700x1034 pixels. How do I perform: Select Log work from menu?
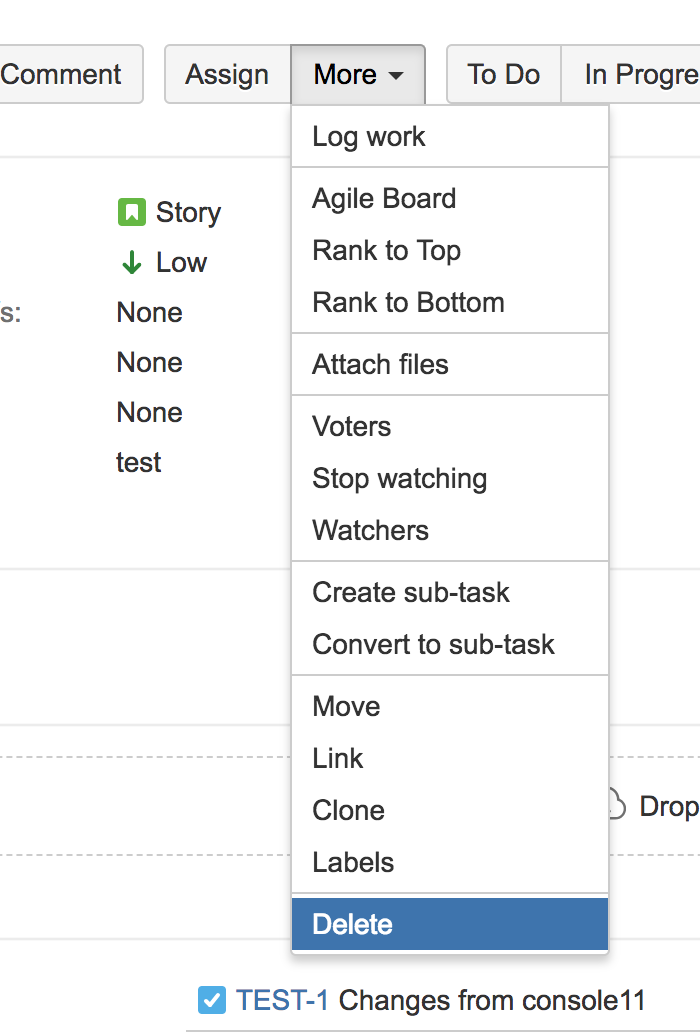tap(369, 137)
